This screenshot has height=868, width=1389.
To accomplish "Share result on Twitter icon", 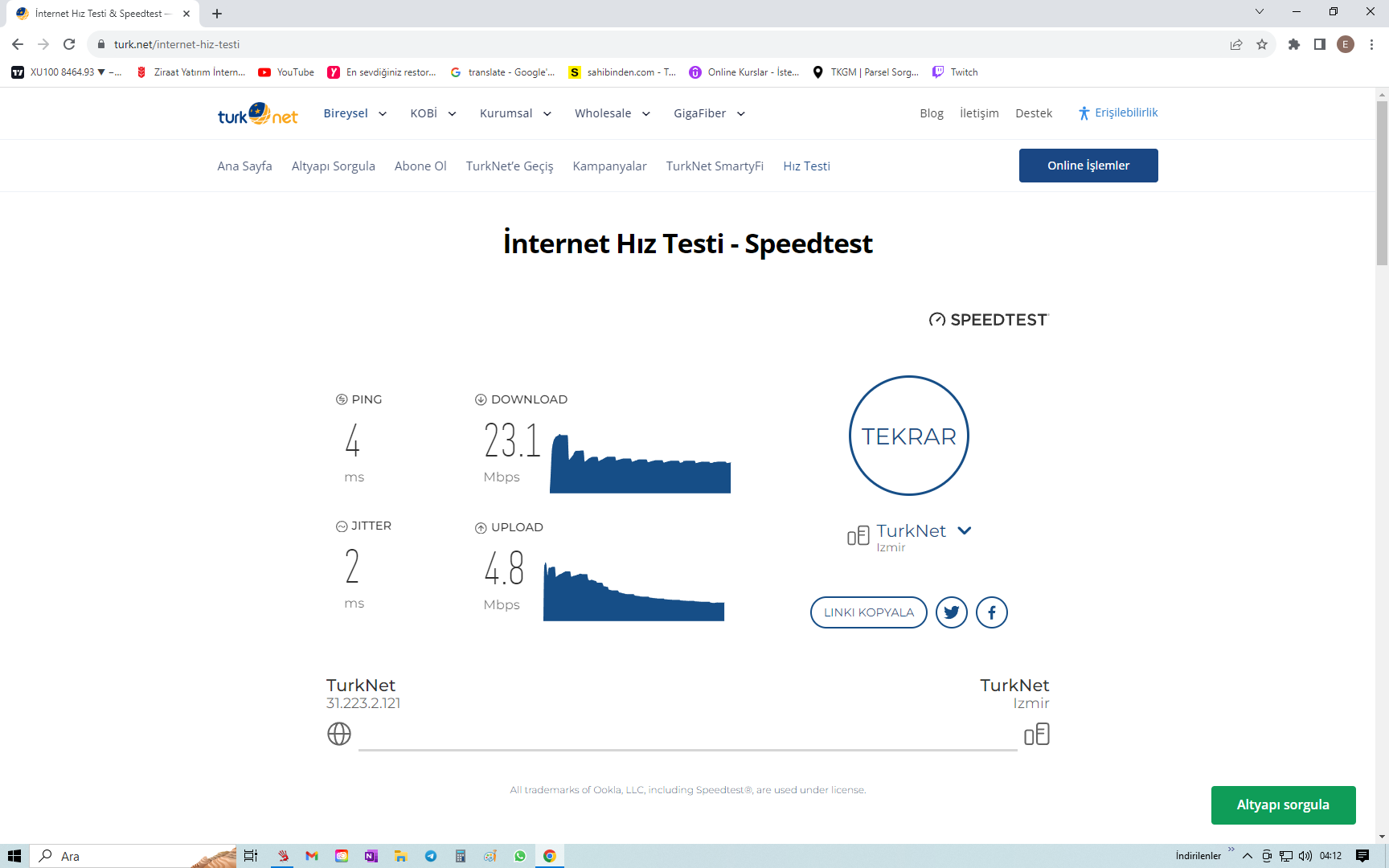I will coord(952,612).
